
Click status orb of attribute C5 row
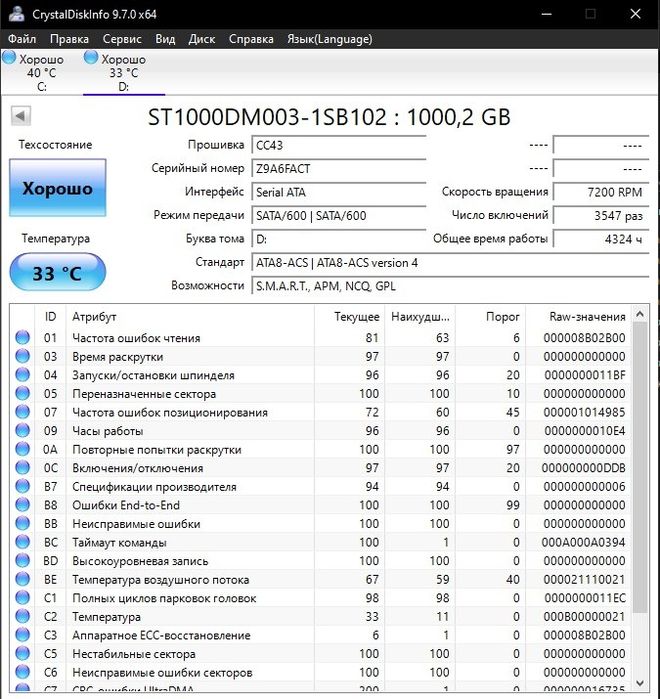[23, 653]
